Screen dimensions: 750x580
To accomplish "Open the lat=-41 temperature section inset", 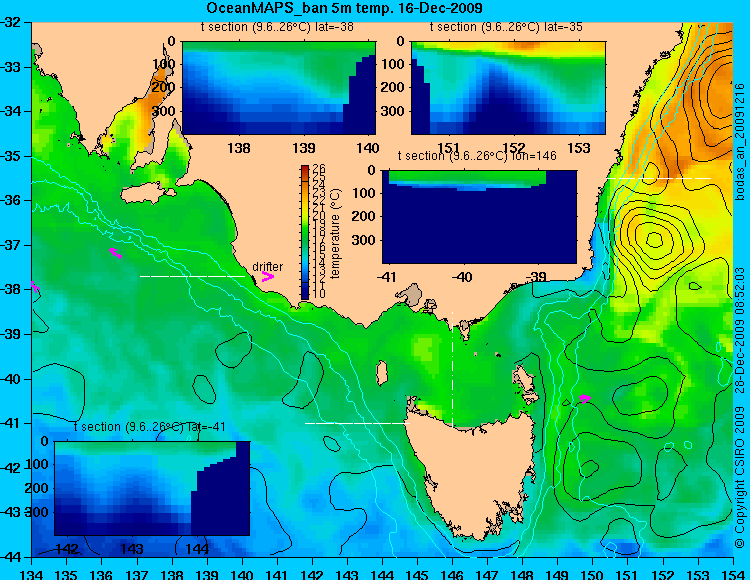I will click(x=152, y=488).
